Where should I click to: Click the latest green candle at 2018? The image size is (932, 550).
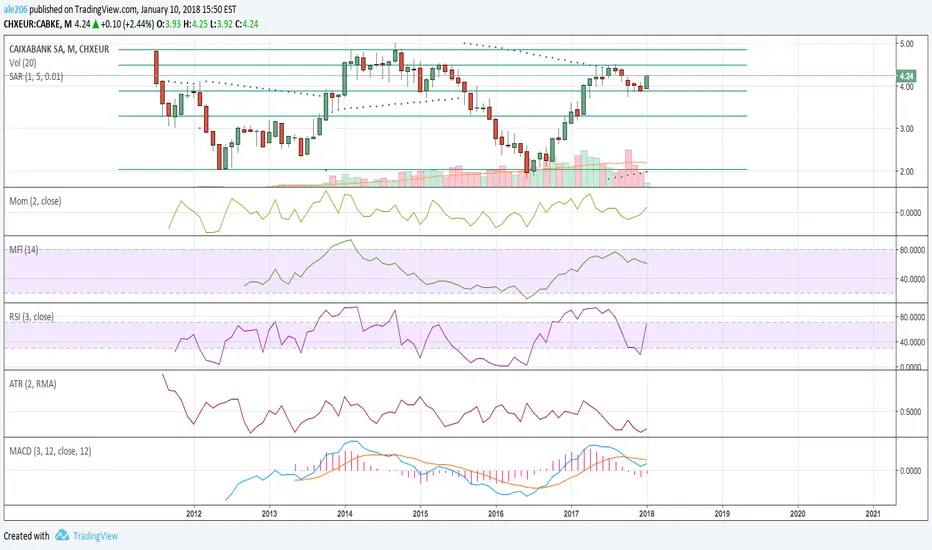(x=647, y=82)
